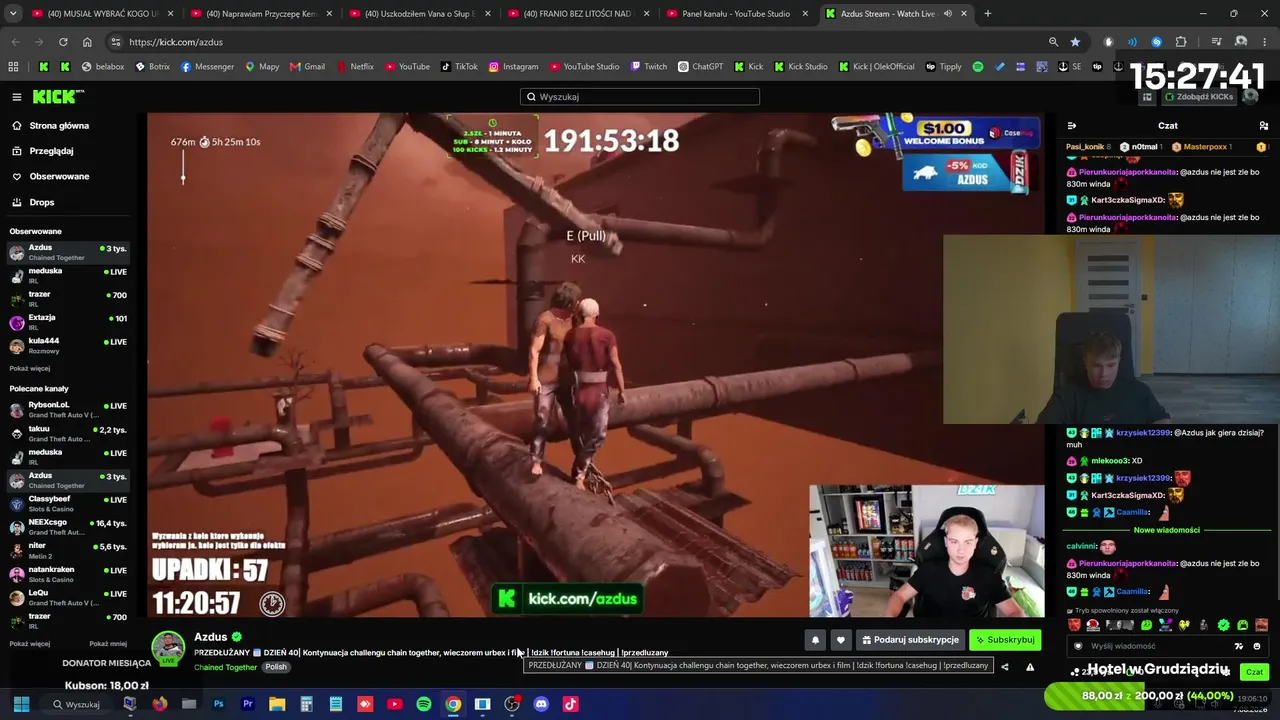Open the TikTok bookmark

click(x=459, y=67)
